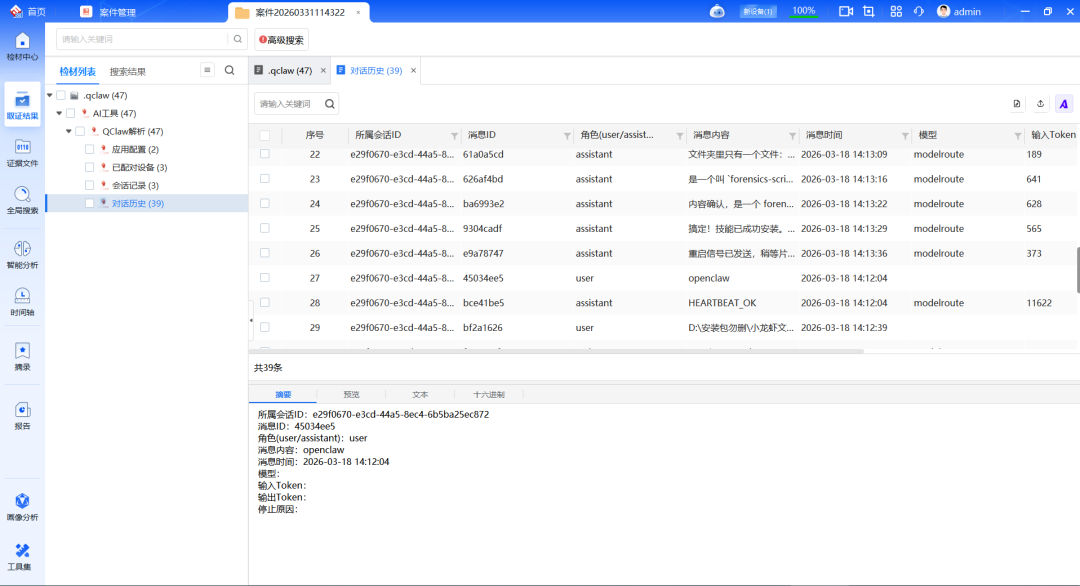This screenshot has height=586, width=1080.
Task: Open filter for 消息内容 column
Action: (x=793, y=136)
